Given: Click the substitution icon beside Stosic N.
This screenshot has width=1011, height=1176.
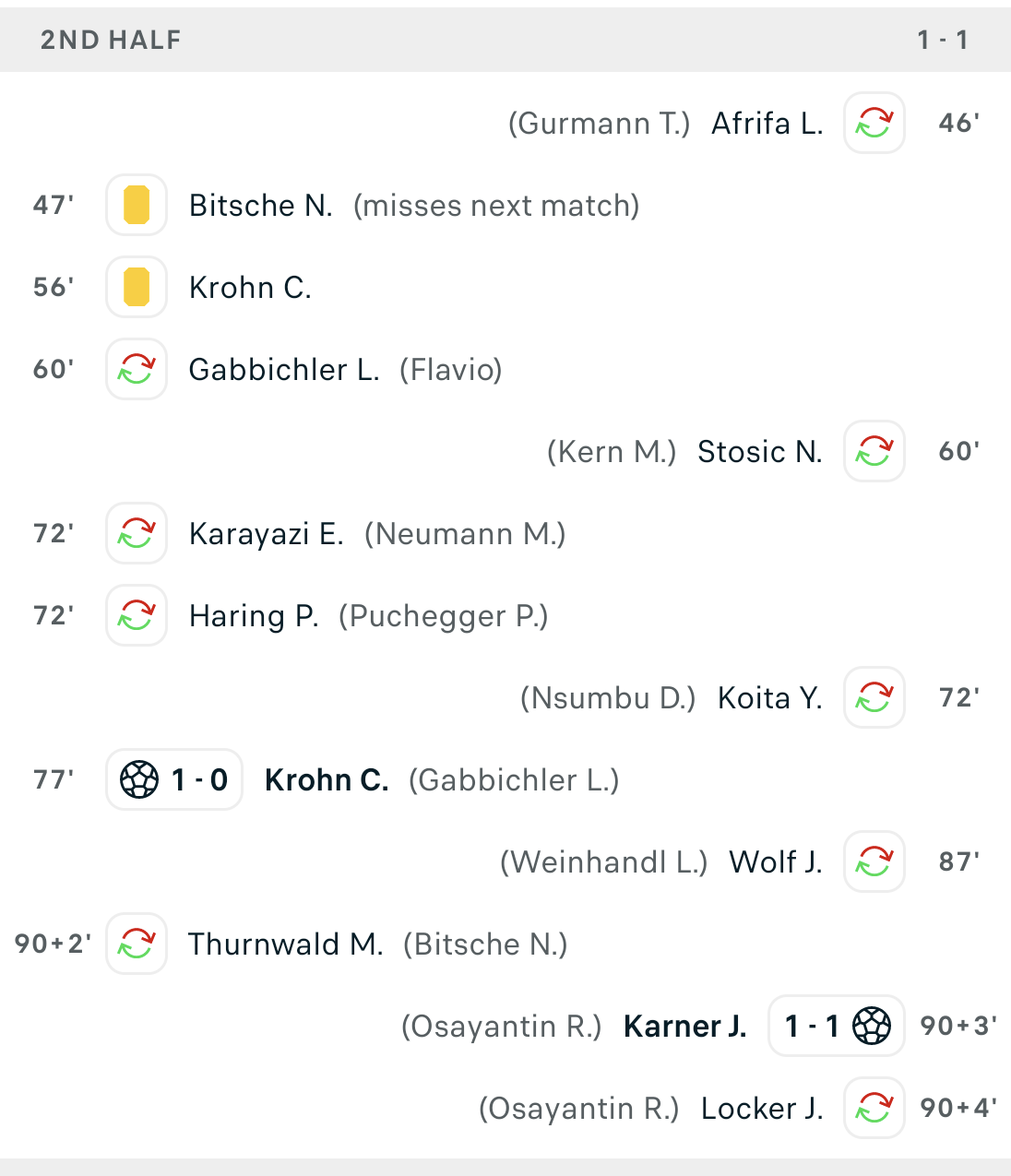Looking at the screenshot, I should click(874, 451).
